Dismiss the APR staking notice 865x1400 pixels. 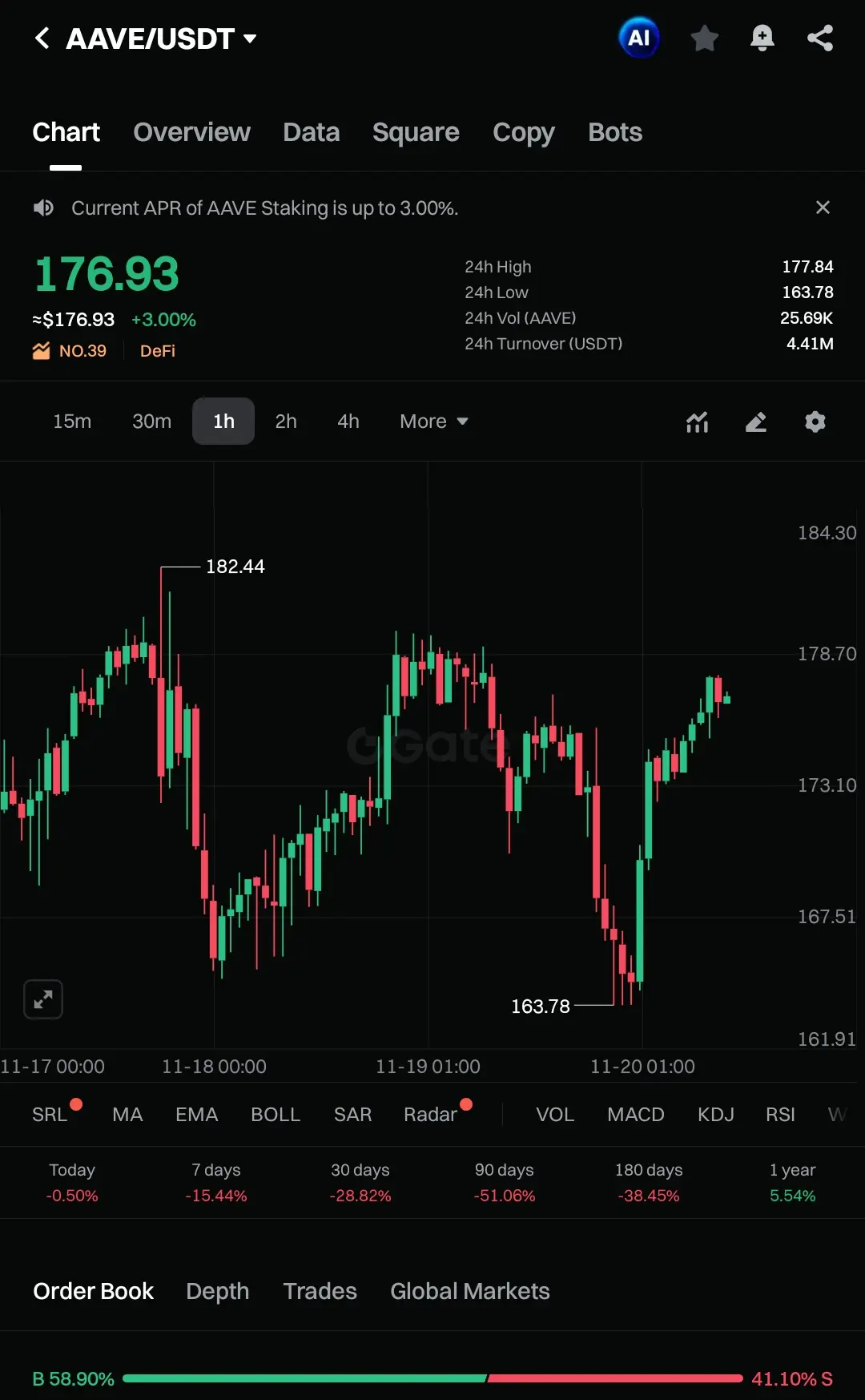point(823,208)
